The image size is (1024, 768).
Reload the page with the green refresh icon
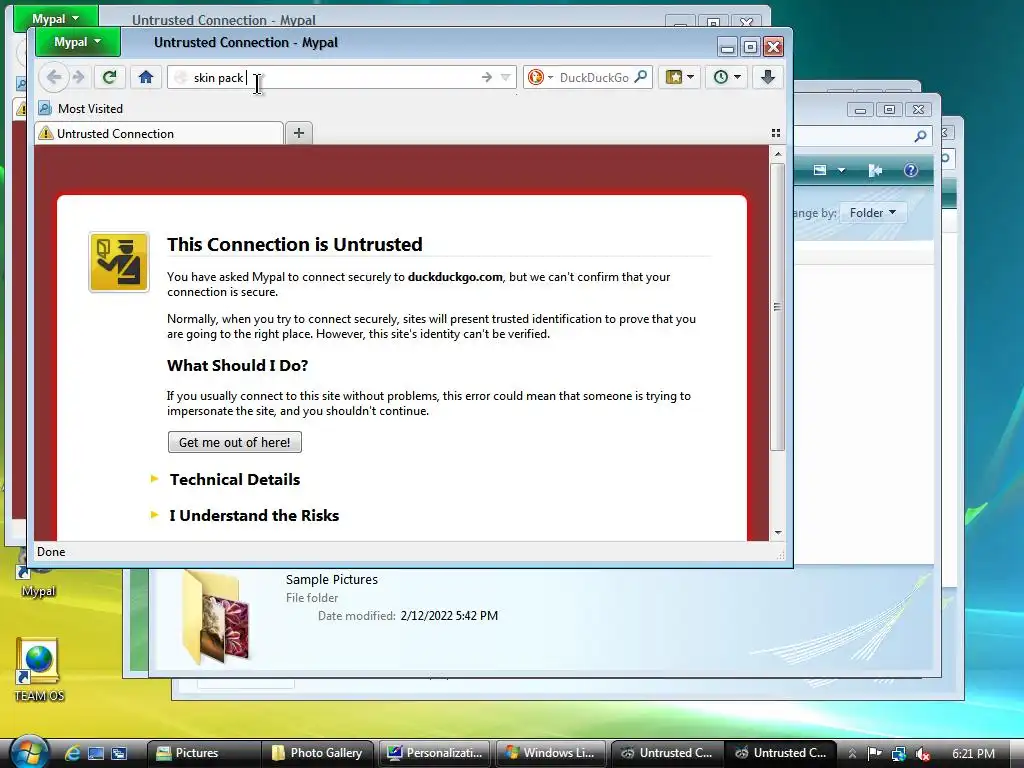point(109,78)
